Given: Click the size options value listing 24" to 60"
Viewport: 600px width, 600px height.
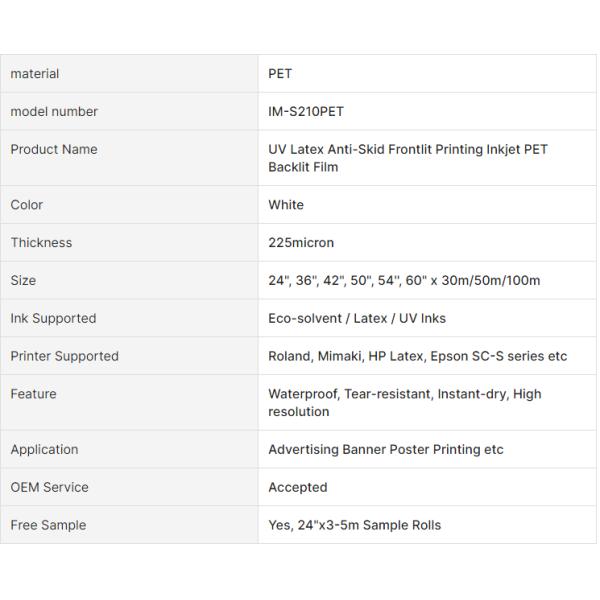Looking at the screenshot, I should (403, 281).
